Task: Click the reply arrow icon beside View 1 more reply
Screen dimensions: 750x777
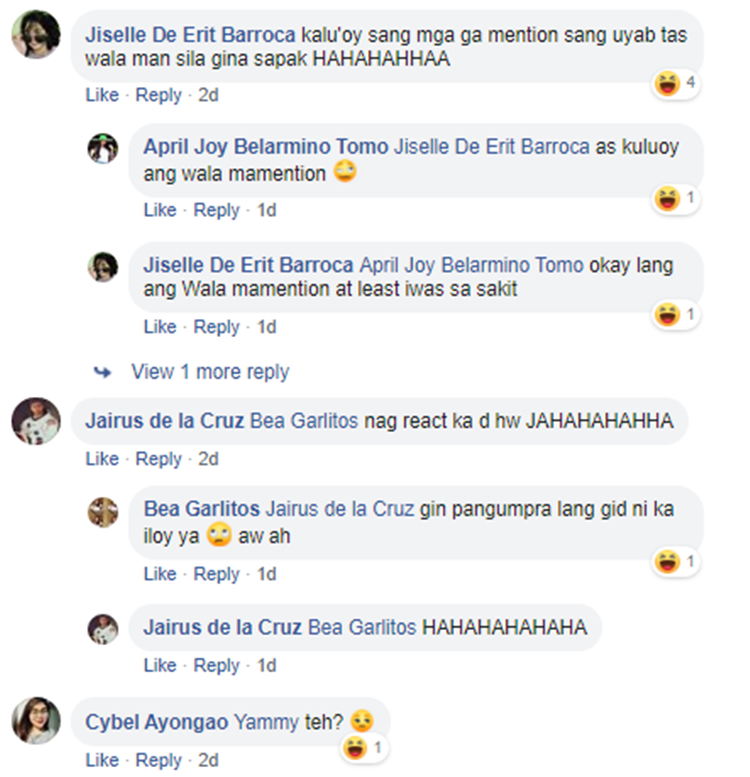Action: click(x=103, y=372)
